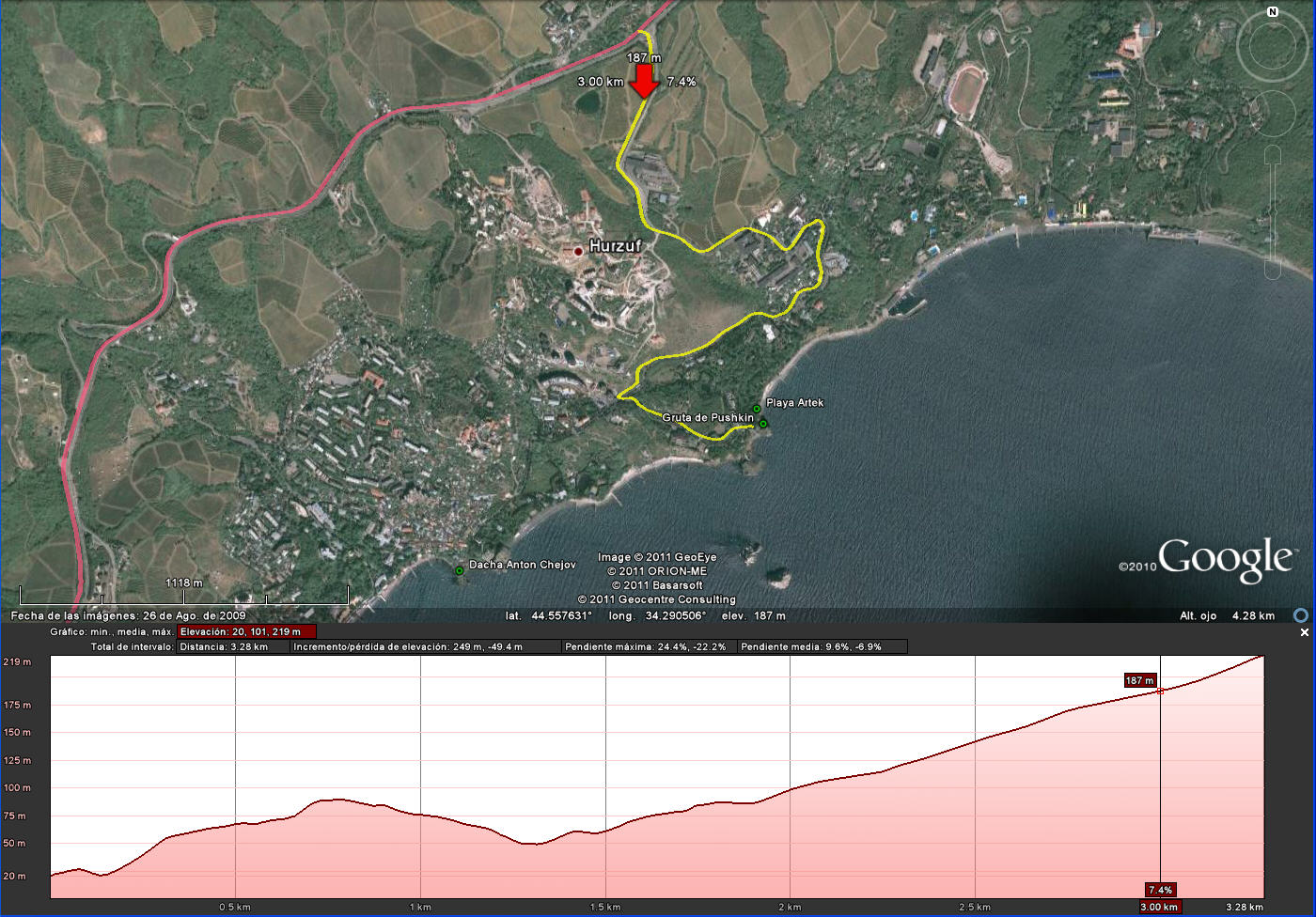
Task: Click the Hurzuf red place marker
Action: pos(578,251)
